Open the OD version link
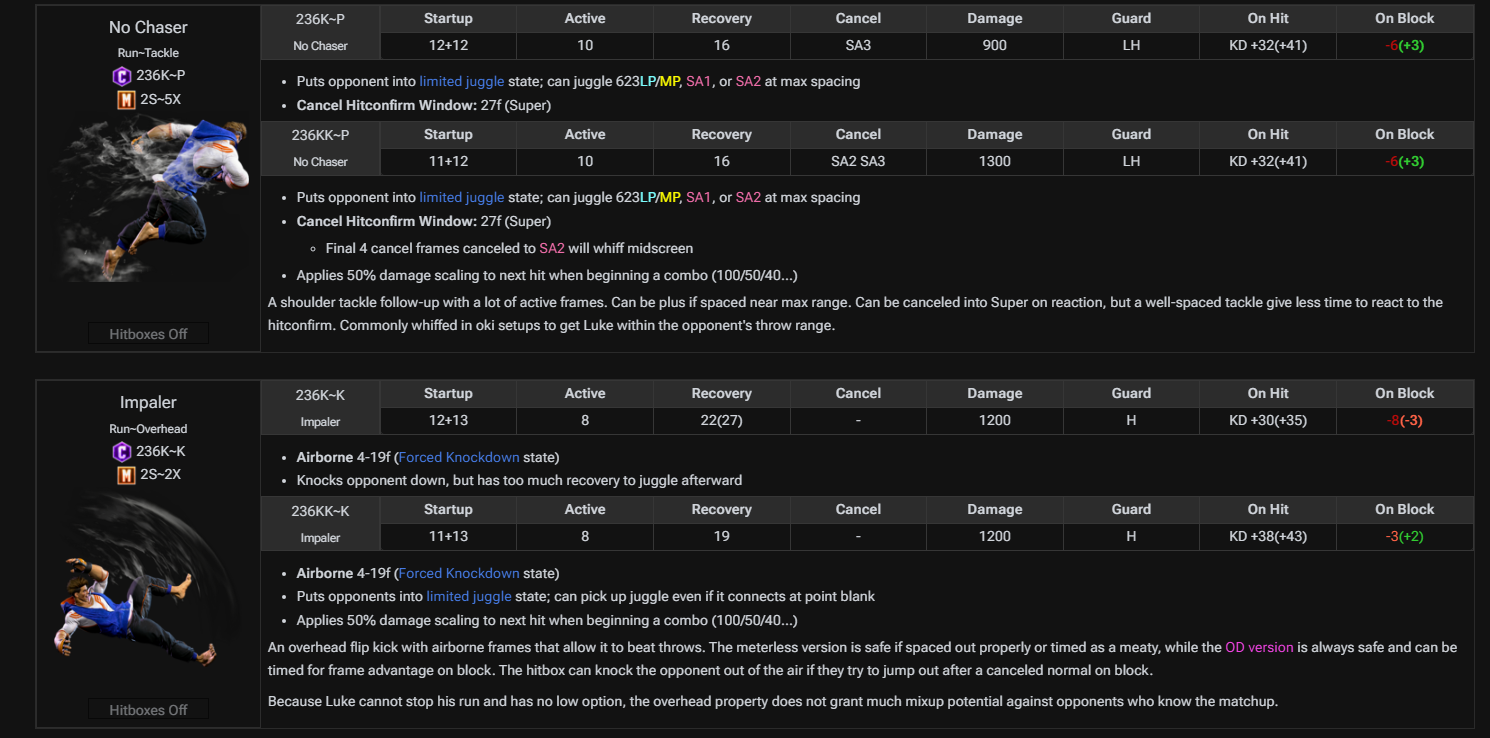This screenshot has height=738, width=1490. (x=1259, y=647)
